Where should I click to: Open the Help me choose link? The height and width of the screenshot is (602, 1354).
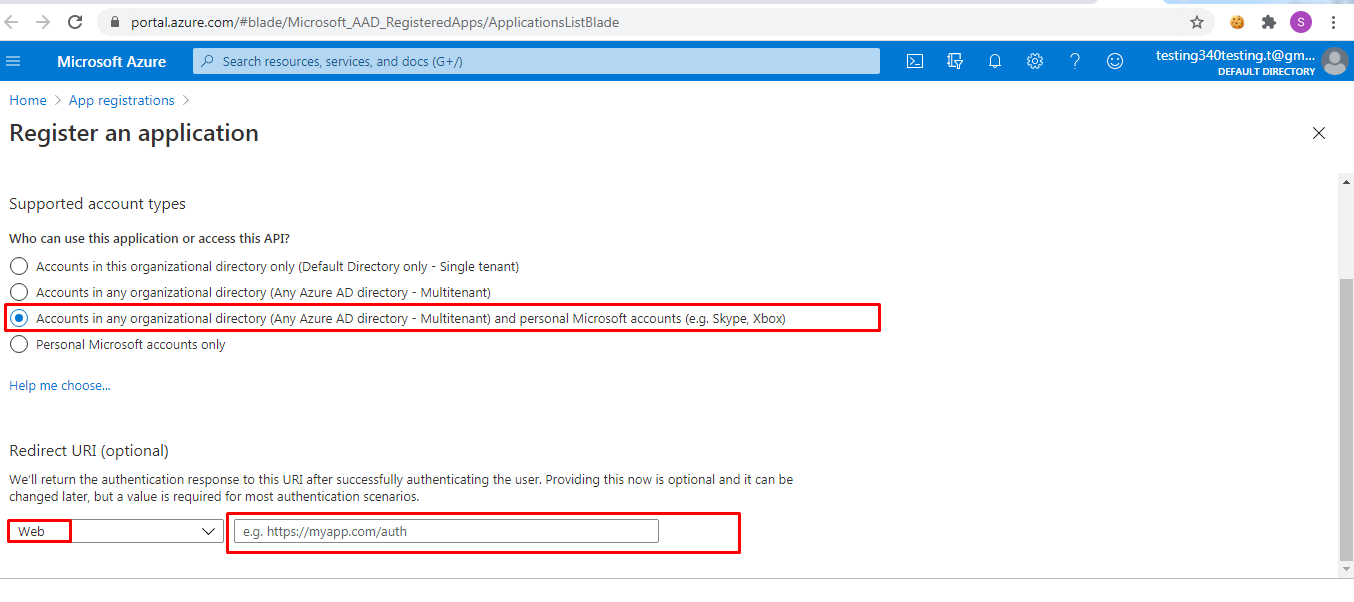(60, 385)
